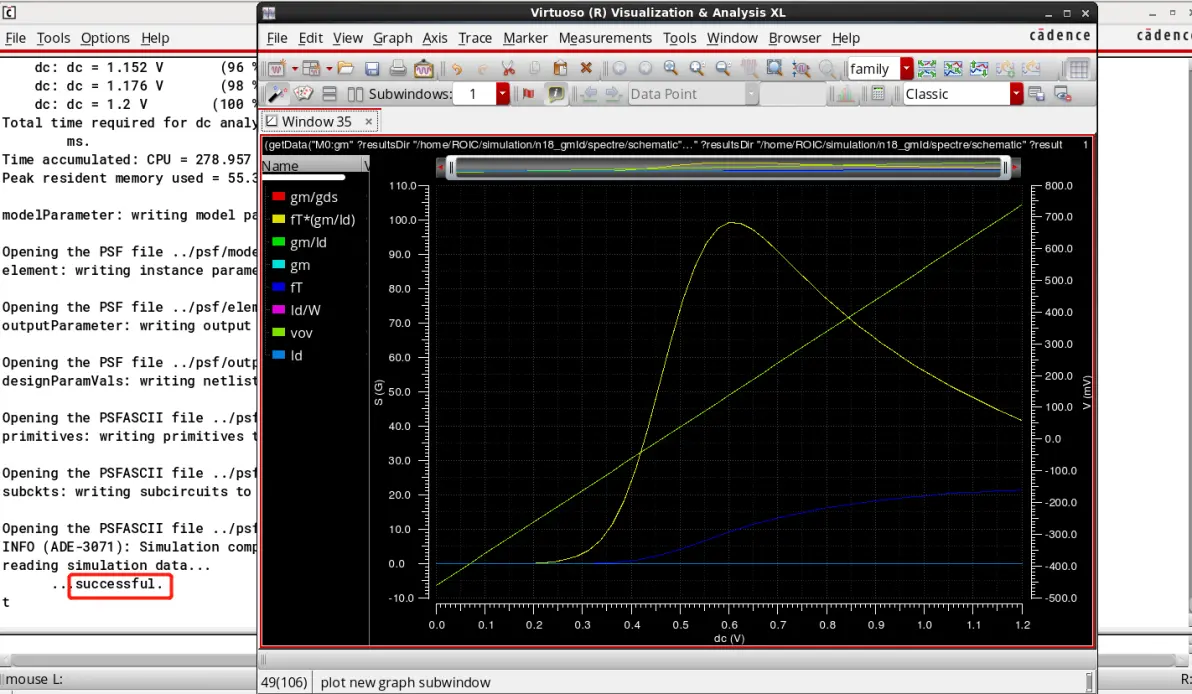Click the dc (V) x-axis label
This screenshot has width=1192, height=694.
click(x=728, y=639)
